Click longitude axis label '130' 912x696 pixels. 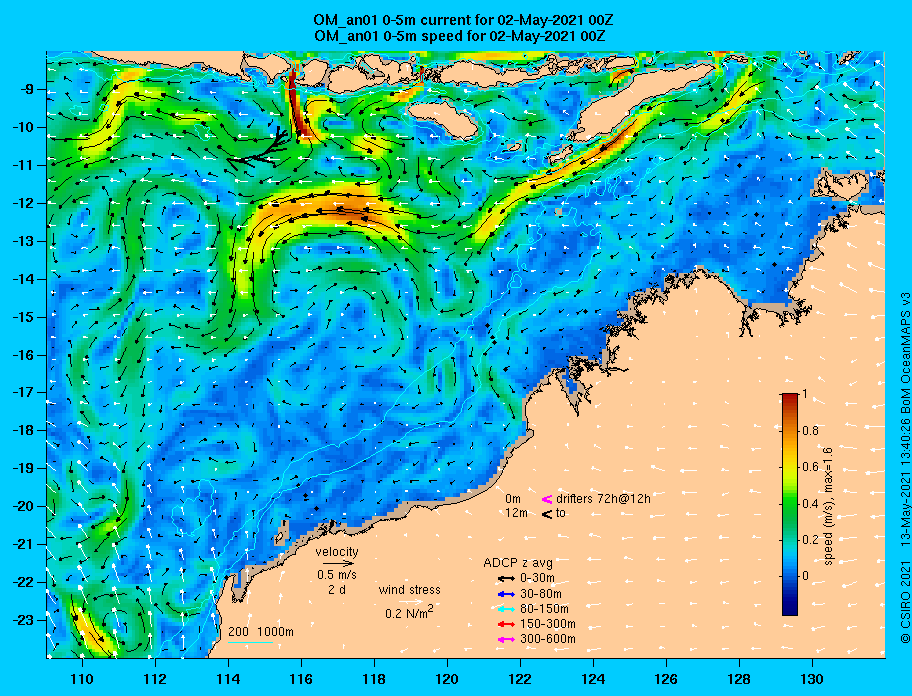(x=812, y=679)
